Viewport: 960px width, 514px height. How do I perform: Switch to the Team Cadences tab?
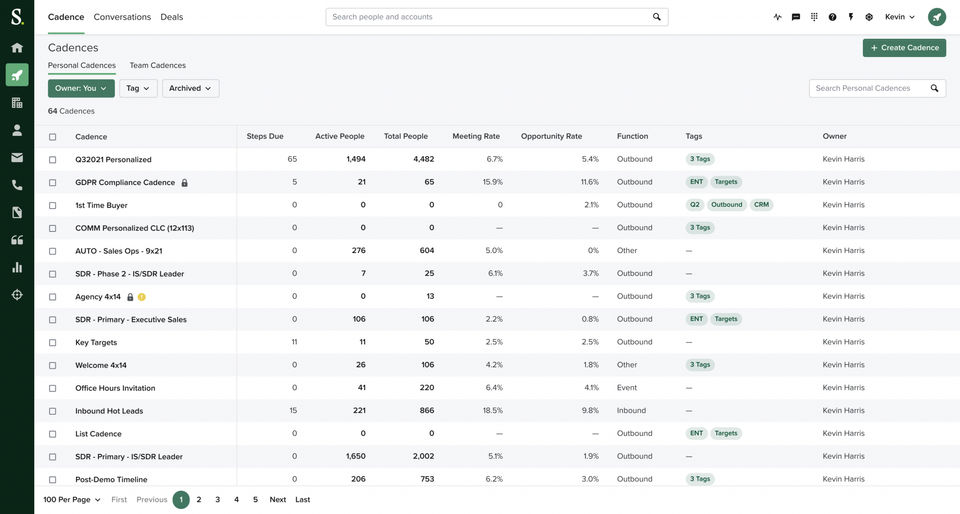[157, 65]
